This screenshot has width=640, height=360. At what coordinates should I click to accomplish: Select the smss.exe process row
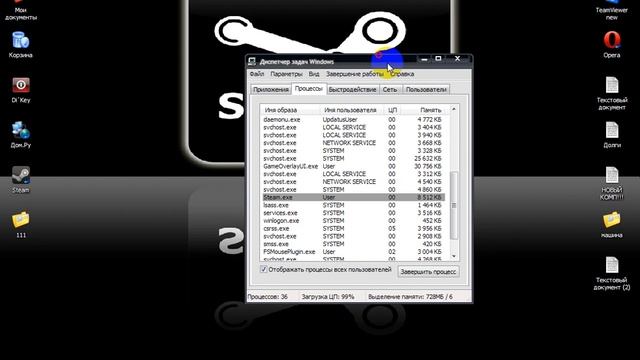tap(353, 244)
